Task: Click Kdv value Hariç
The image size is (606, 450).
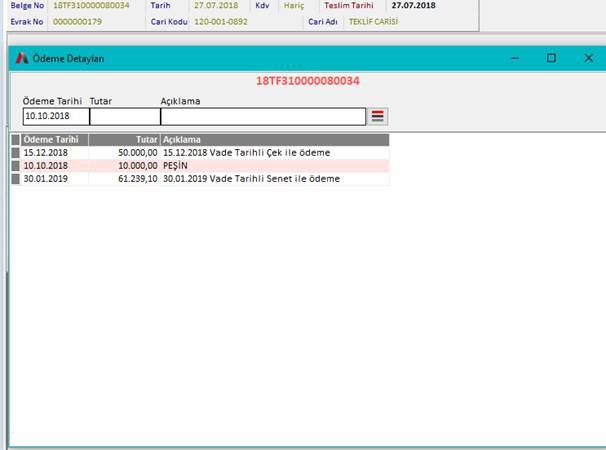Action: 294,5
